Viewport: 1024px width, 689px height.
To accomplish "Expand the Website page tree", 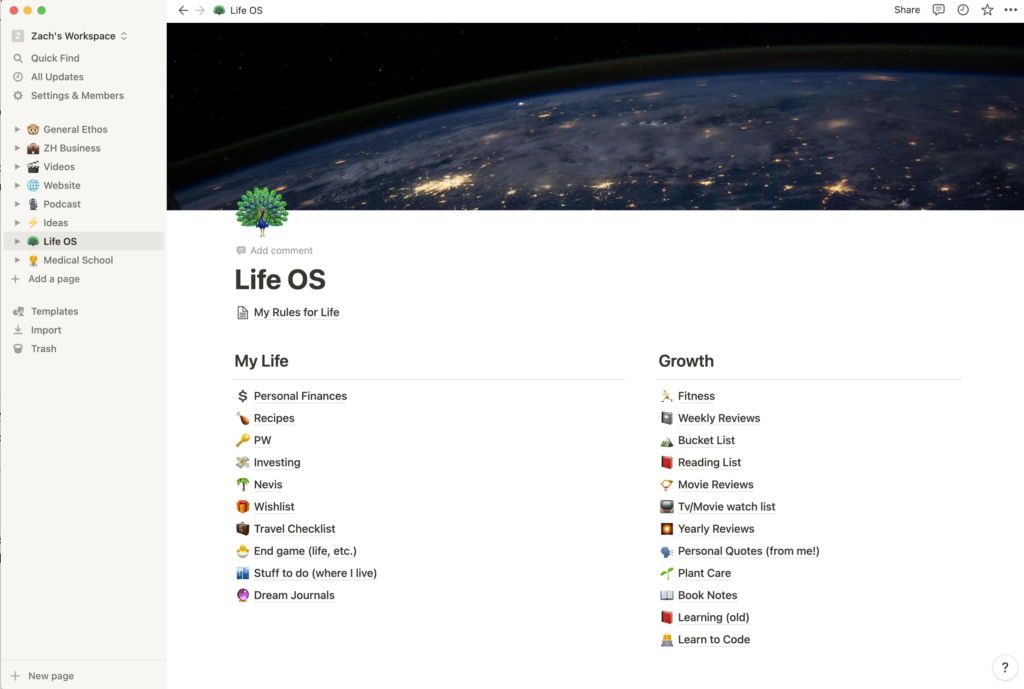I will [x=17, y=185].
